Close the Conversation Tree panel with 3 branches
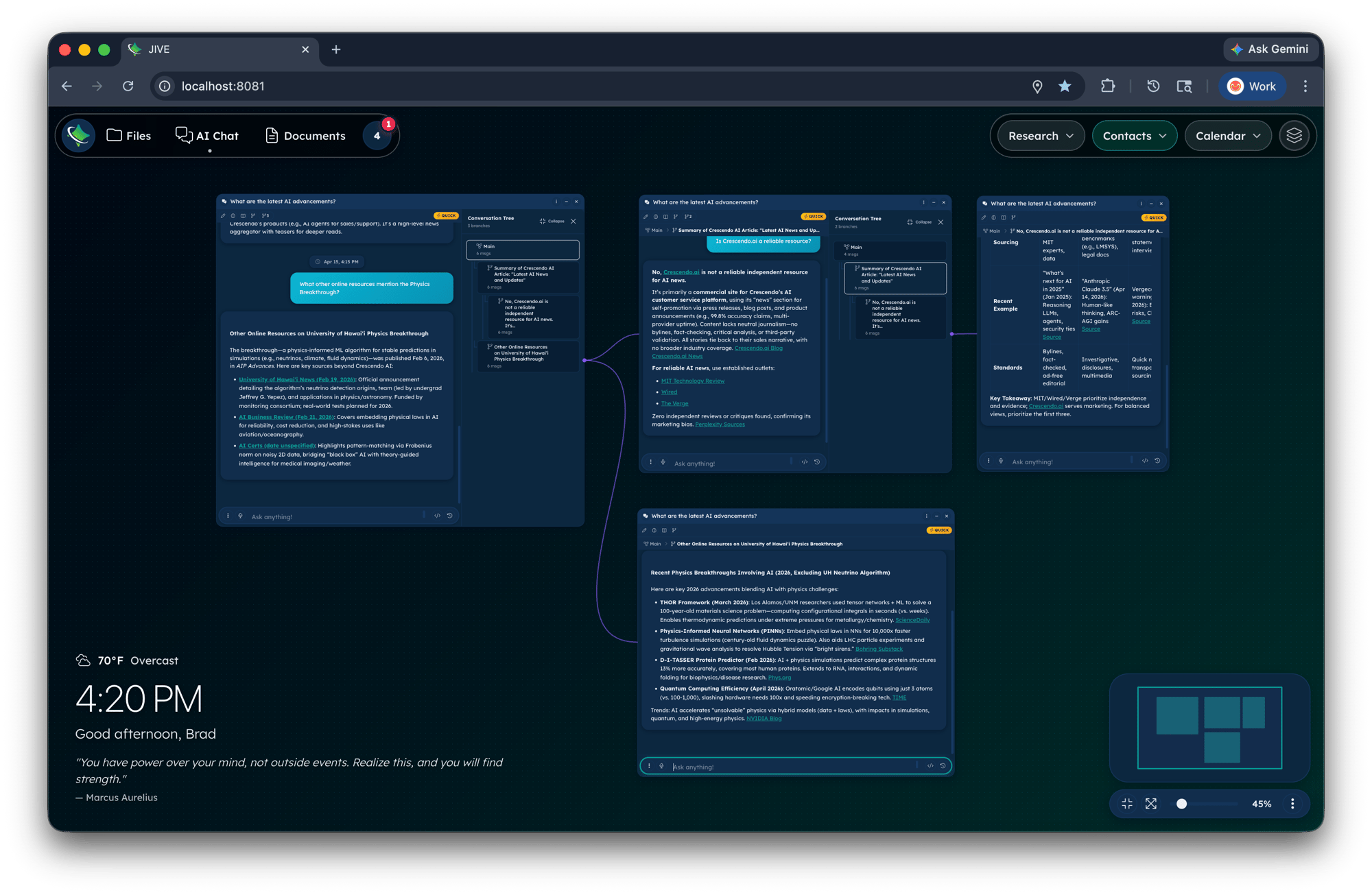 tap(573, 221)
